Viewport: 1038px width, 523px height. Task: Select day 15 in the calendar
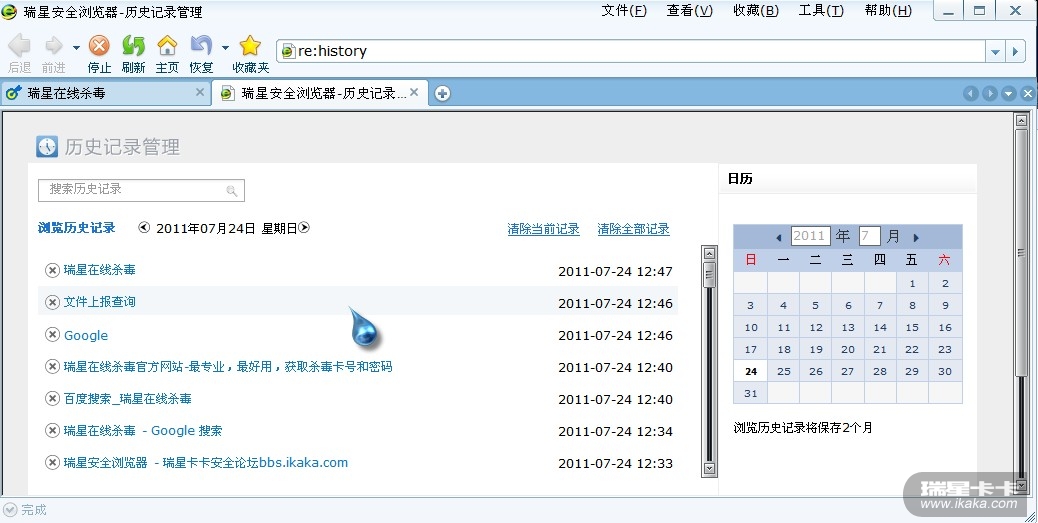(x=912, y=328)
